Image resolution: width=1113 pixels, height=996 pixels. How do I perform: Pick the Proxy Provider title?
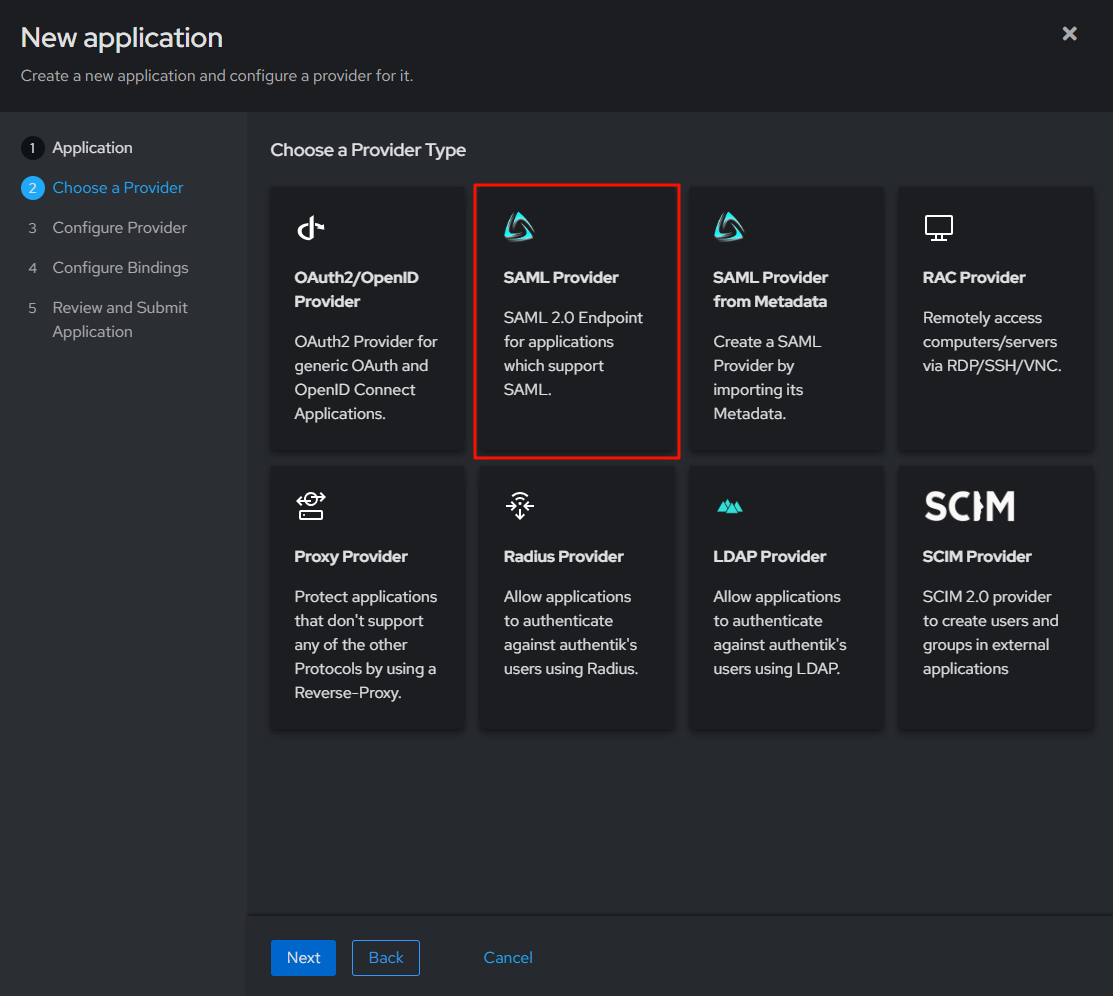[351, 557]
